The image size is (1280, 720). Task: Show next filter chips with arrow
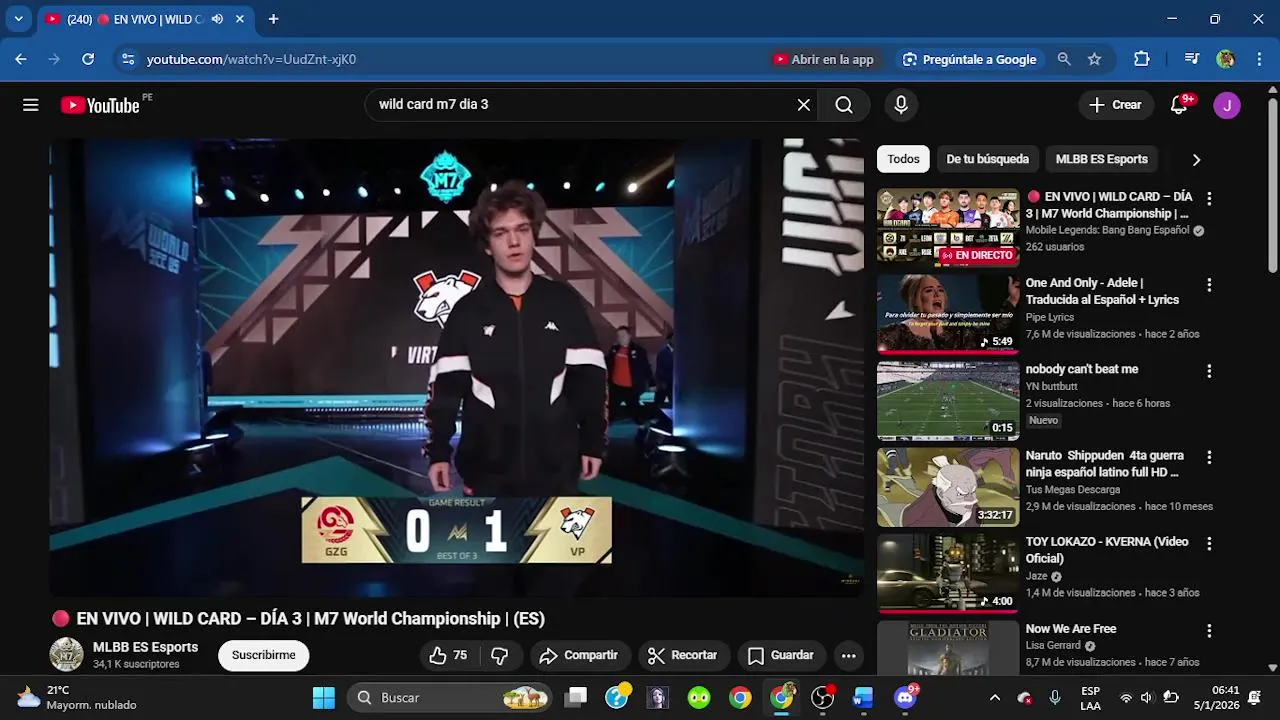tap(1196, 159)
